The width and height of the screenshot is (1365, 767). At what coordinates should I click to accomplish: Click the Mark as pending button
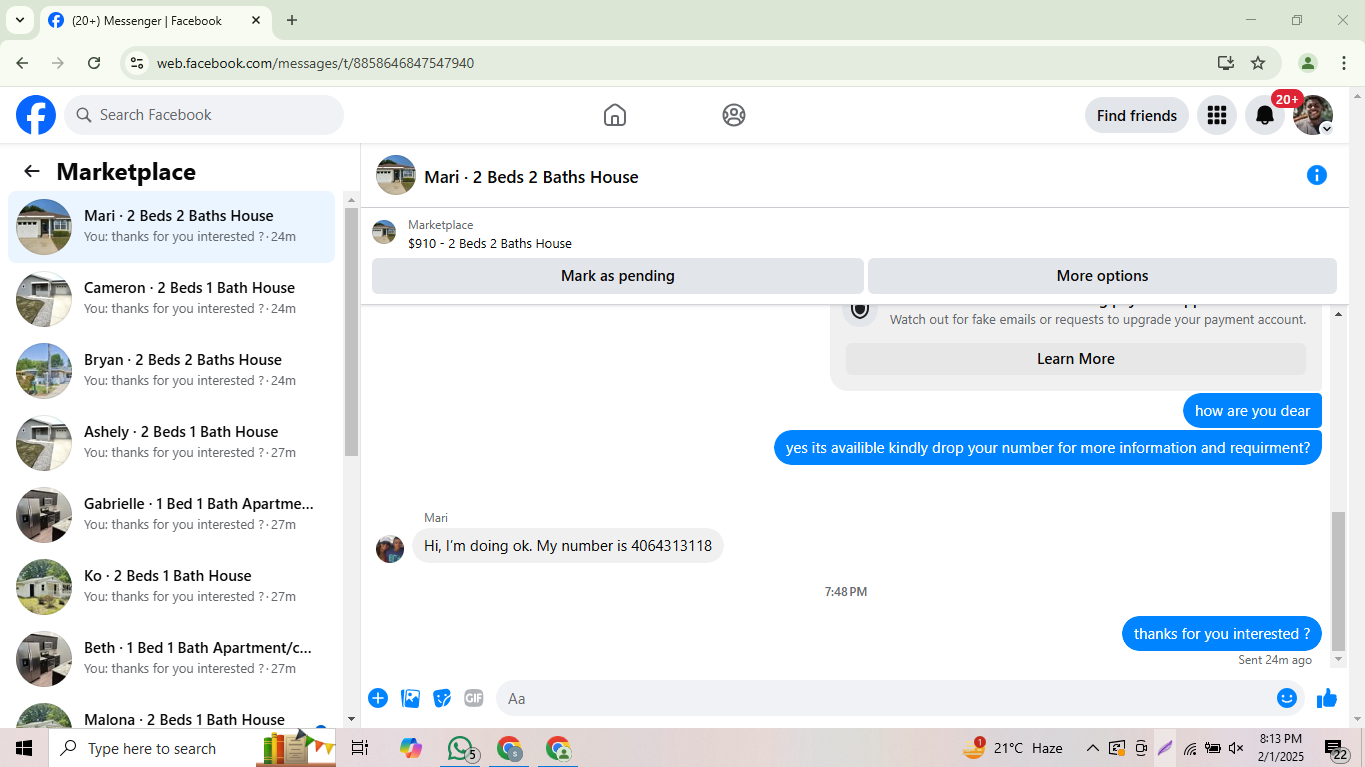(618, 276)
